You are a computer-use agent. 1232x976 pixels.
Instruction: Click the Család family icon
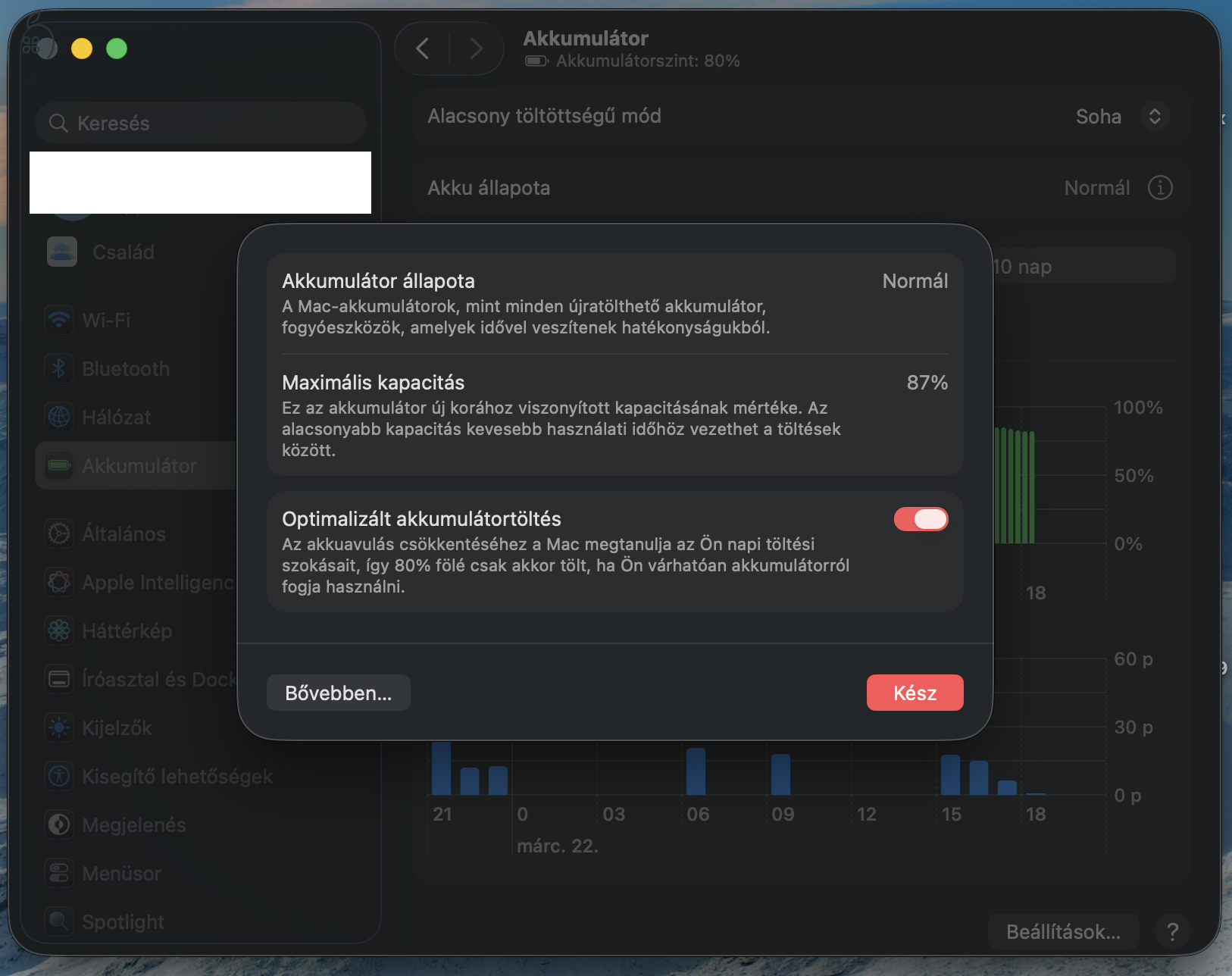[62, 252]
